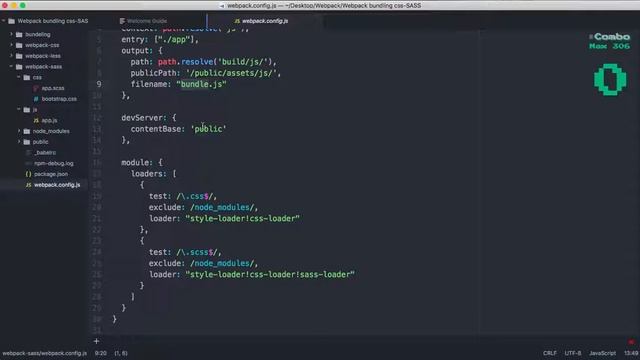Click the red indicator icon above status bar
Image resolution: width=640 pixels, height=360 pixels.
click(631, 342)
